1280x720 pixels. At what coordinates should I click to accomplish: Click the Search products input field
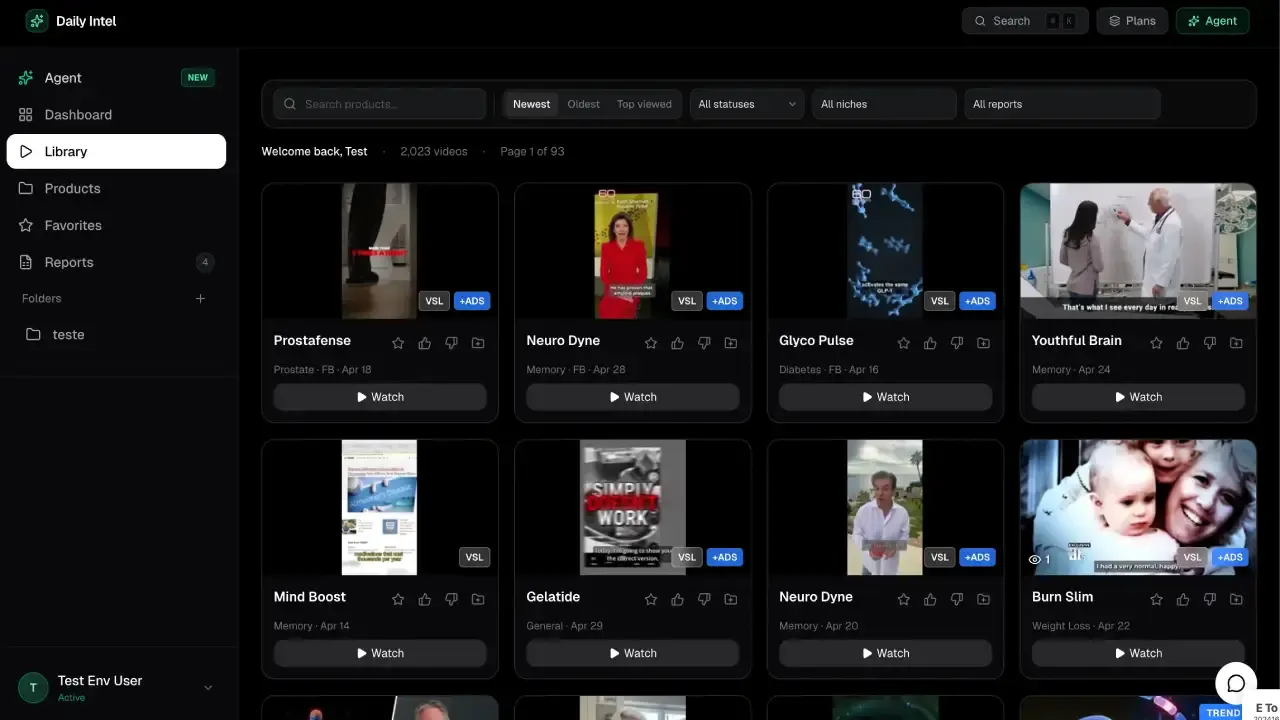(380, 104)
